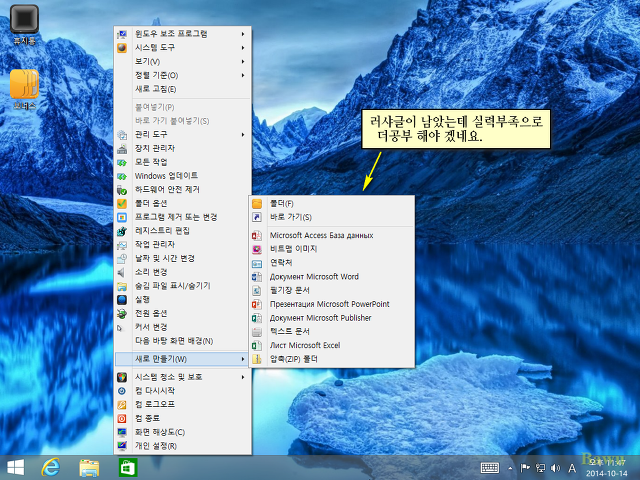Viewport: 640px width, 480px height.
Task: Click the volume icon in system tray
Action: coord(556,468)
